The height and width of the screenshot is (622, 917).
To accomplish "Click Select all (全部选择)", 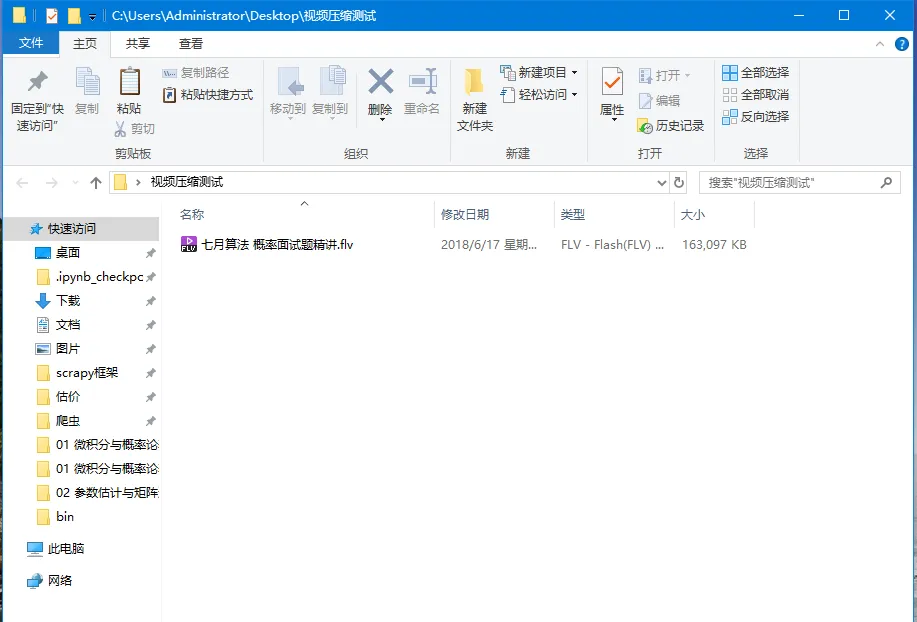I will [x=756, y=72].
